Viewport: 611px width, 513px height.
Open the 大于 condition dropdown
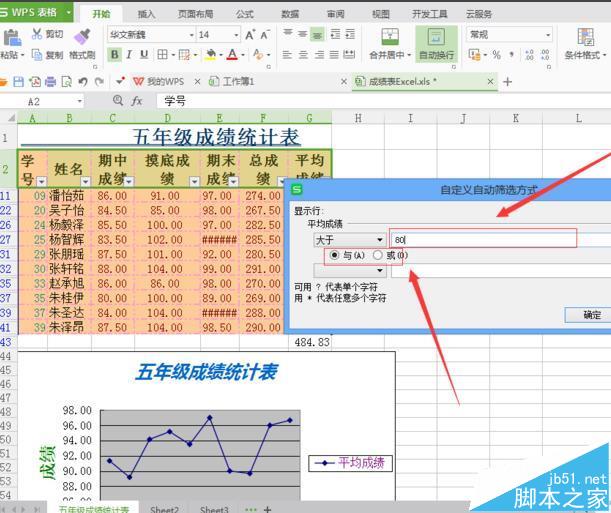380,240
